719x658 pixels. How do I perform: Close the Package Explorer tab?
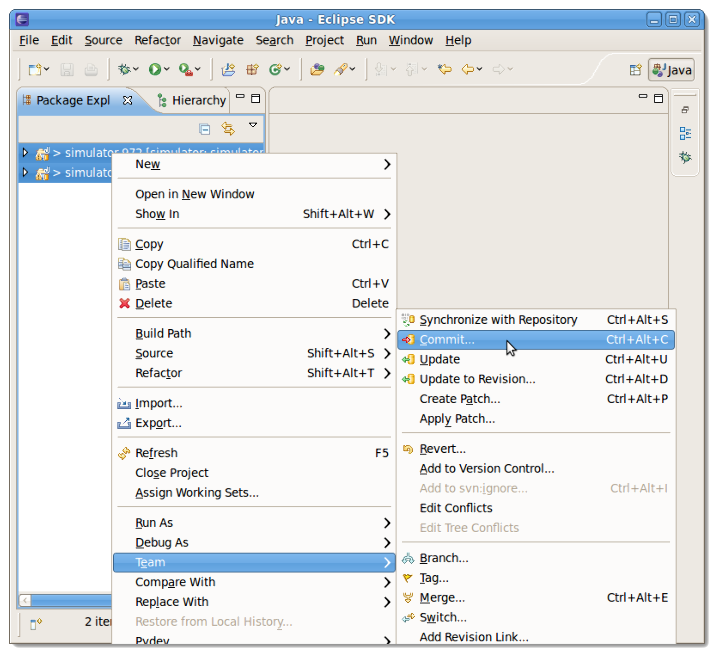(127, 100)
